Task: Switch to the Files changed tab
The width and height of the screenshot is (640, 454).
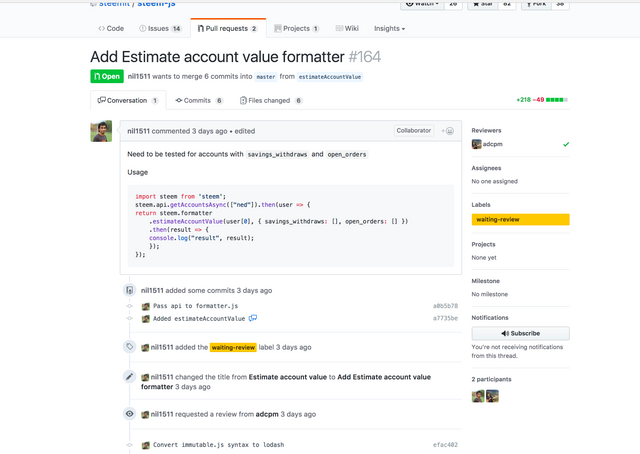Action: click(270, 100)
